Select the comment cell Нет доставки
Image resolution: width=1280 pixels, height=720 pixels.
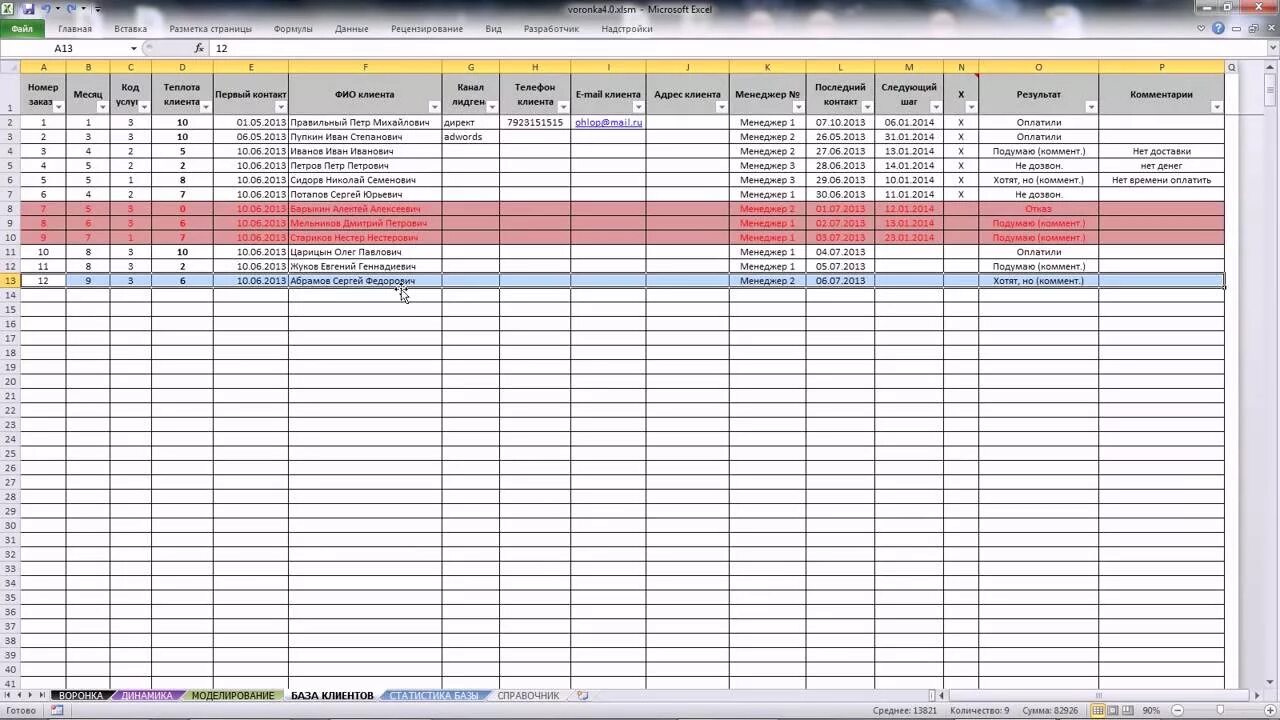click(x=1161, y=151)
